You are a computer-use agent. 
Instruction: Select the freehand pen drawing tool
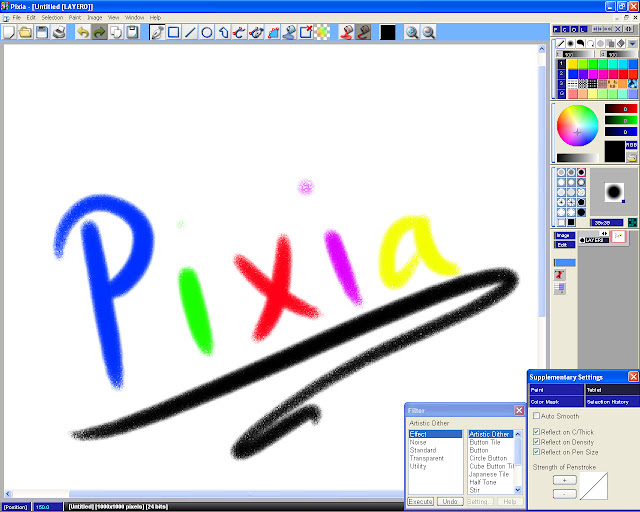[x=157, y=32]
